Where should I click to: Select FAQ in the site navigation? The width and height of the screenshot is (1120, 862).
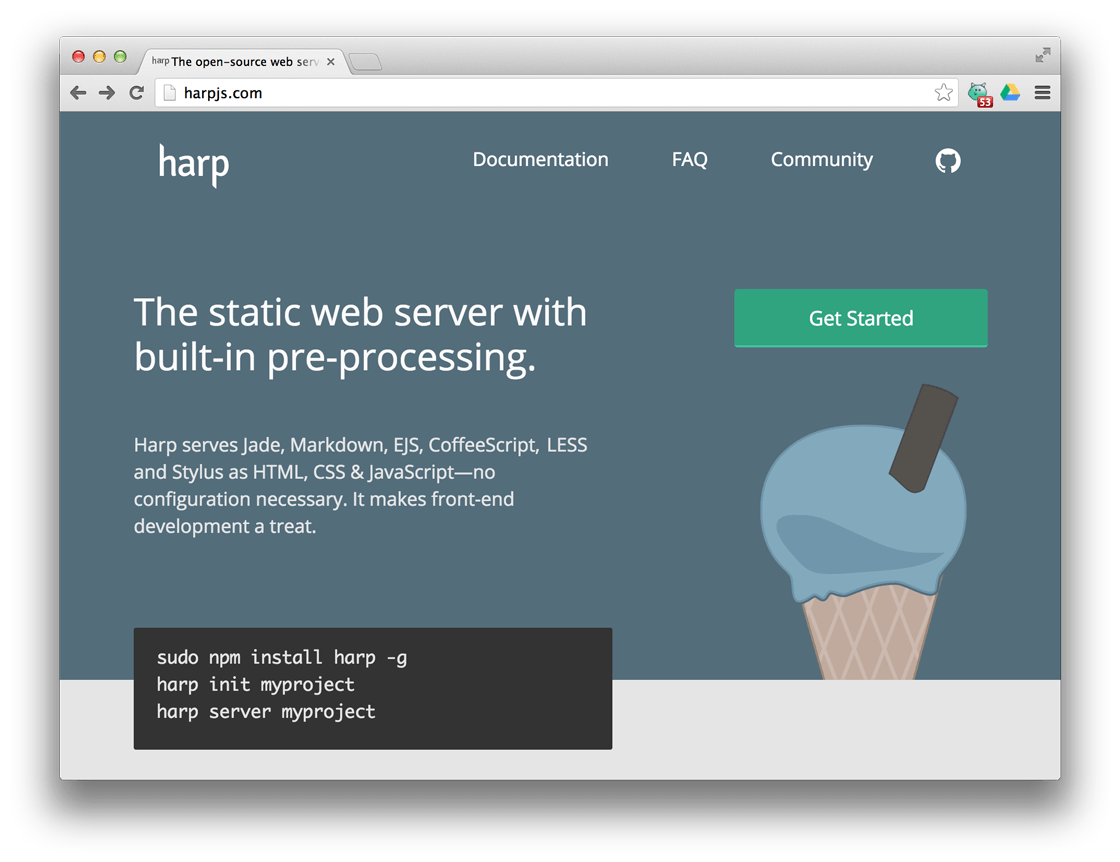[x=689, y=160]
